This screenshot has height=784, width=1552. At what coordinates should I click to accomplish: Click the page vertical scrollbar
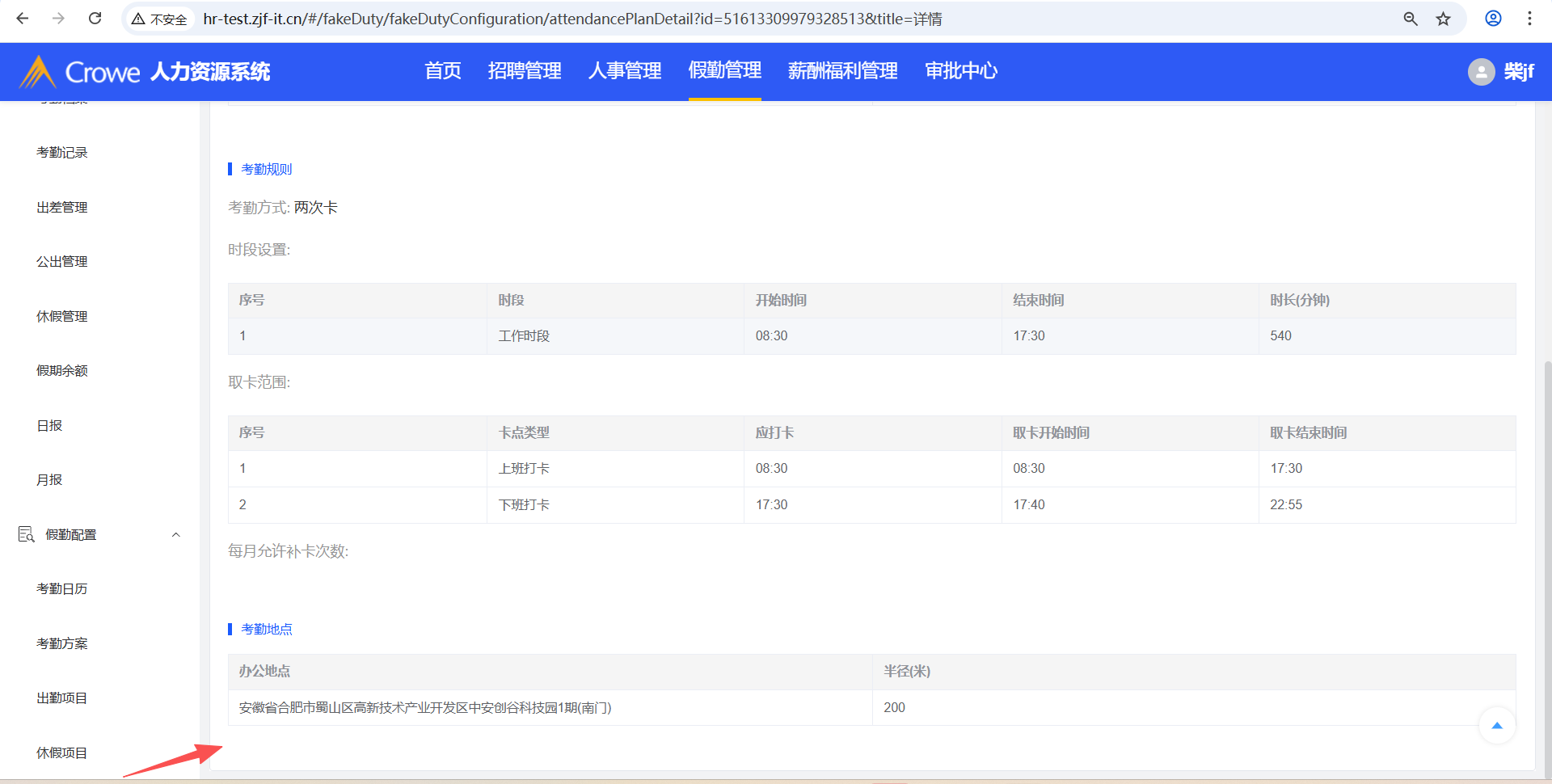click(1547, 566)
